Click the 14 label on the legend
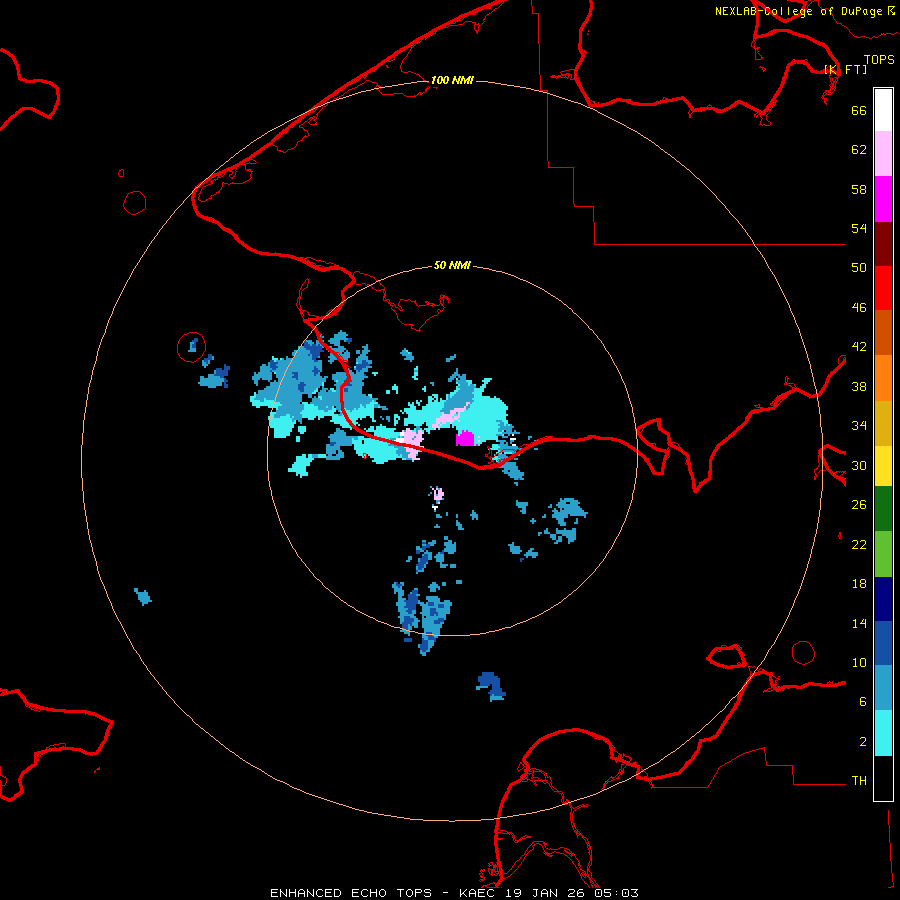Image resolution: width=900 pixels, height=900 pixels. pos(859,623)
